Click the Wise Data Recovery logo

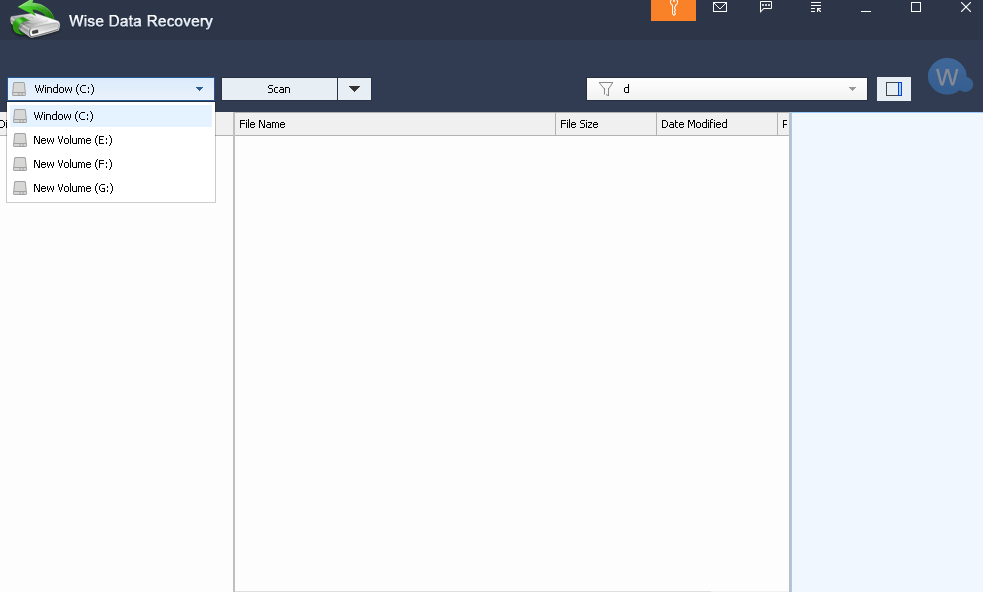click(34, 19)
